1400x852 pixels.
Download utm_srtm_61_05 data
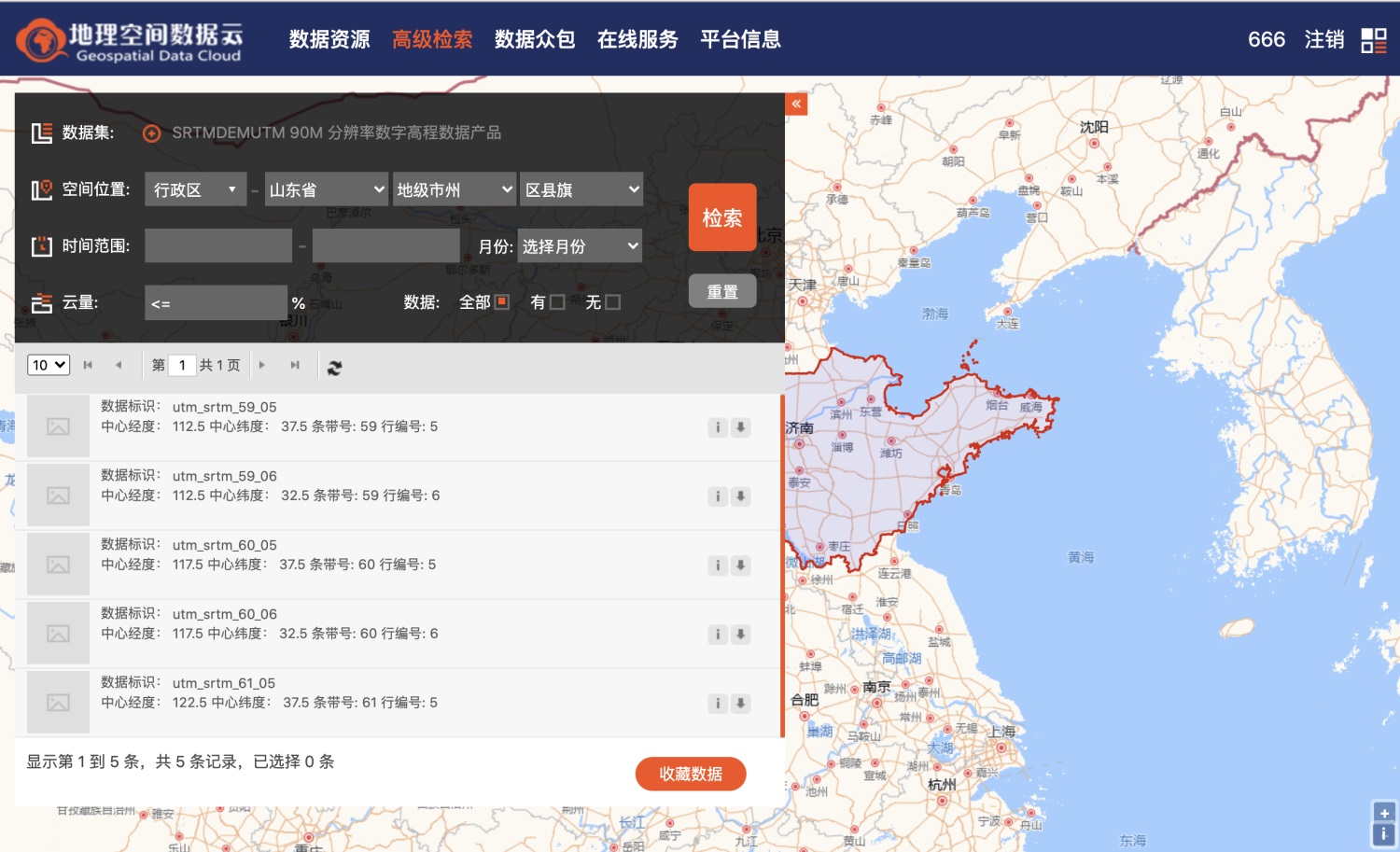pyautogui.click(x=741, y=704)
